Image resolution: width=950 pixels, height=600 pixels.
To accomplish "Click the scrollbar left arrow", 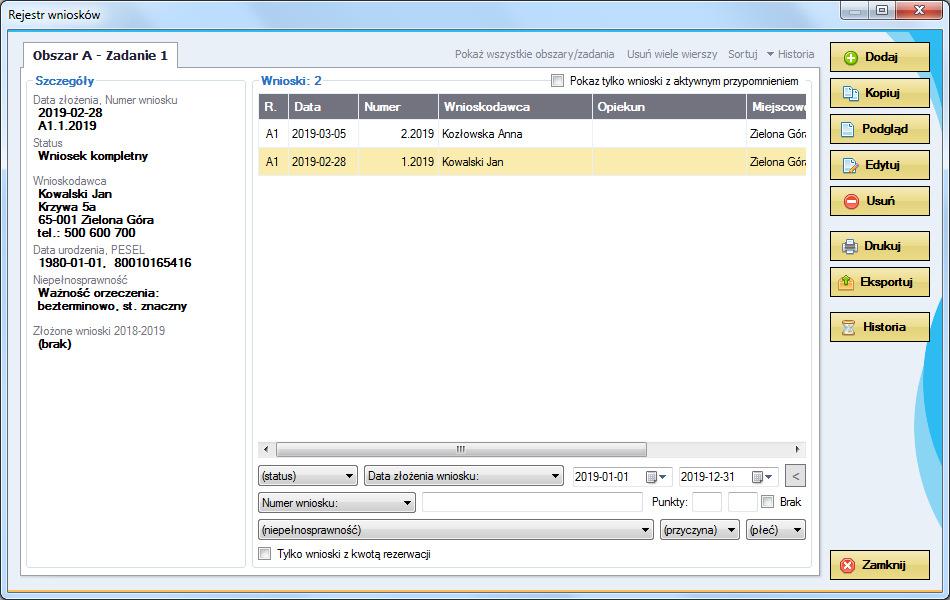I will (266, 449).
